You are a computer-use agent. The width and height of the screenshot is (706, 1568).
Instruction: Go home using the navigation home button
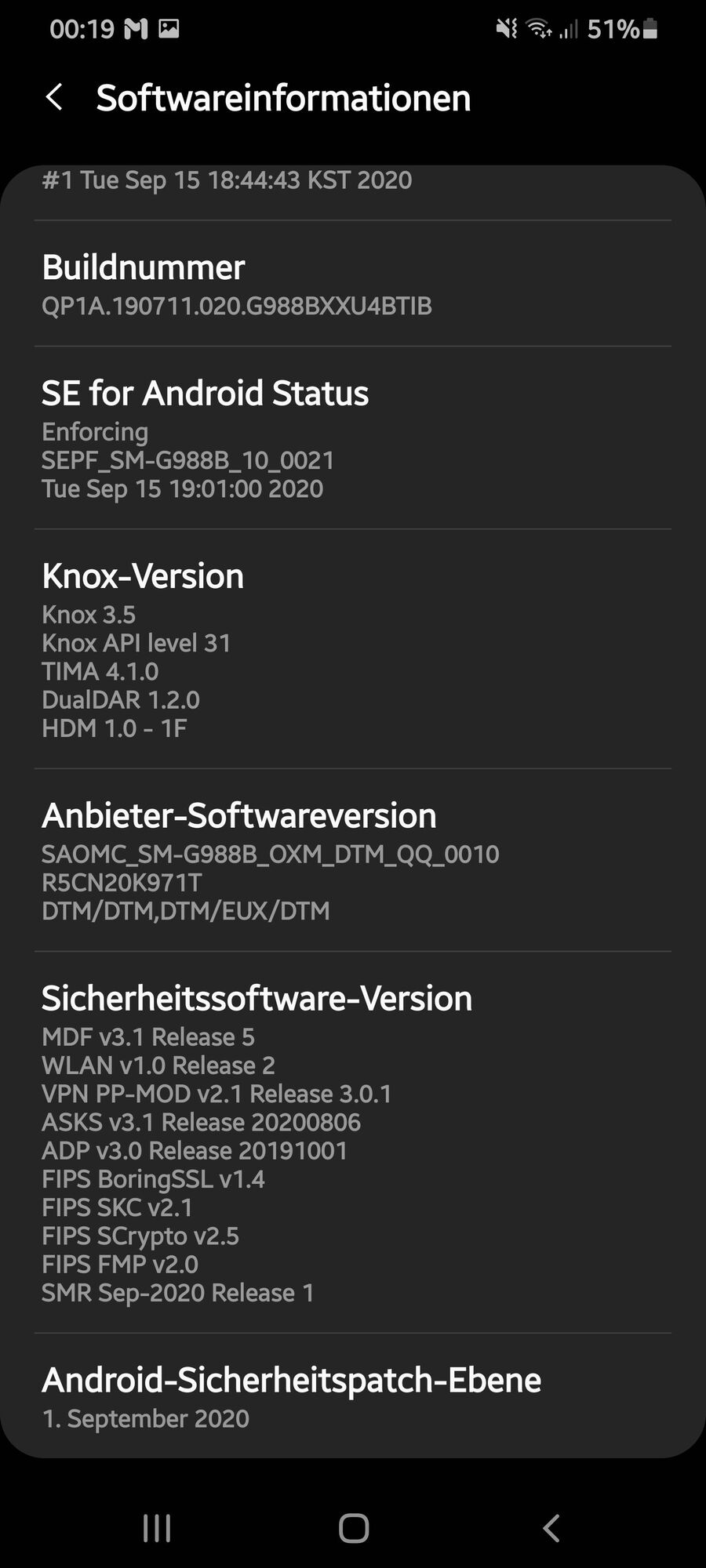(353, 1528)
